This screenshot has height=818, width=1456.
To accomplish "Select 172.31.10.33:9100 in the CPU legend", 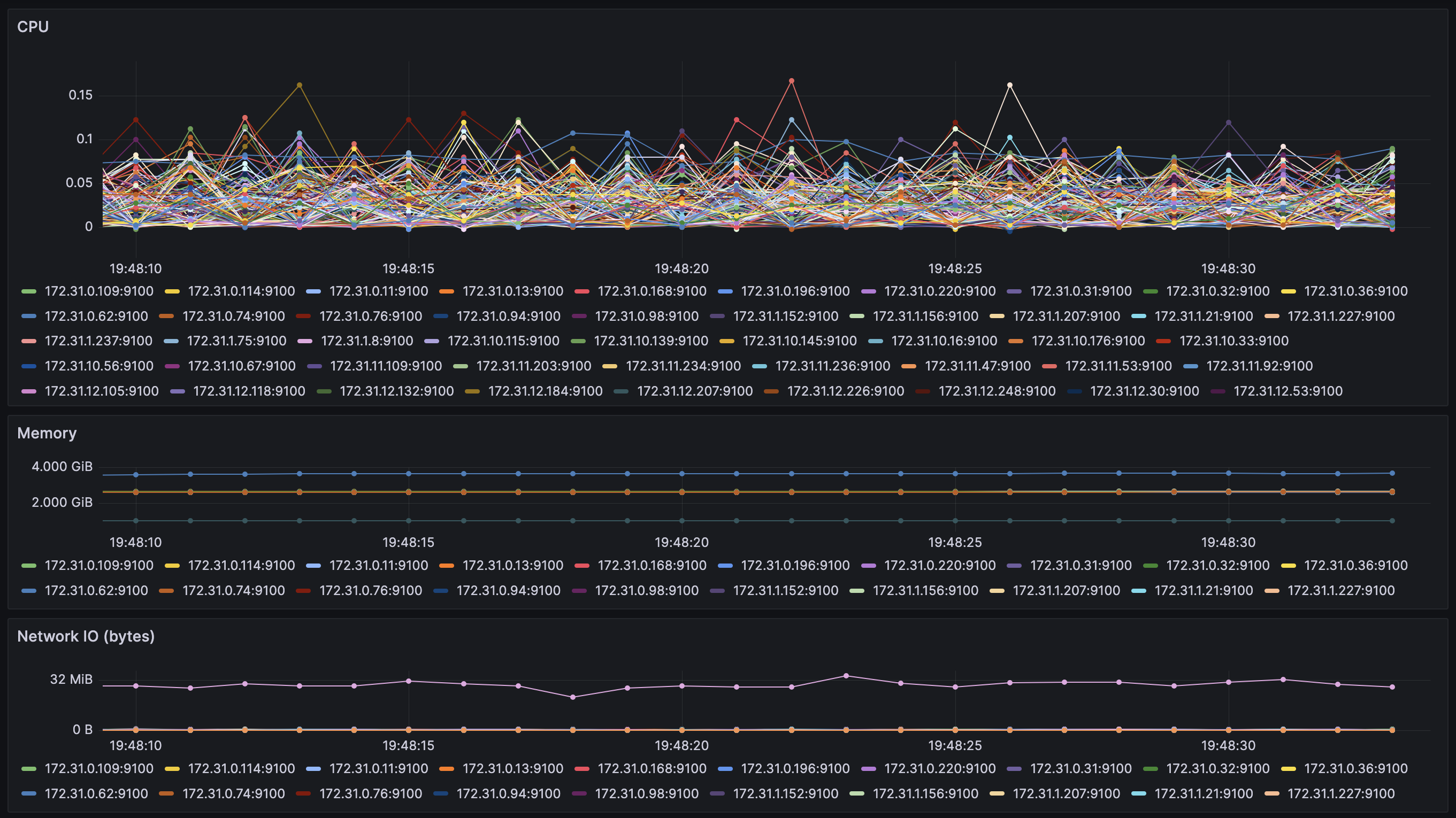I will (1233, 341).
